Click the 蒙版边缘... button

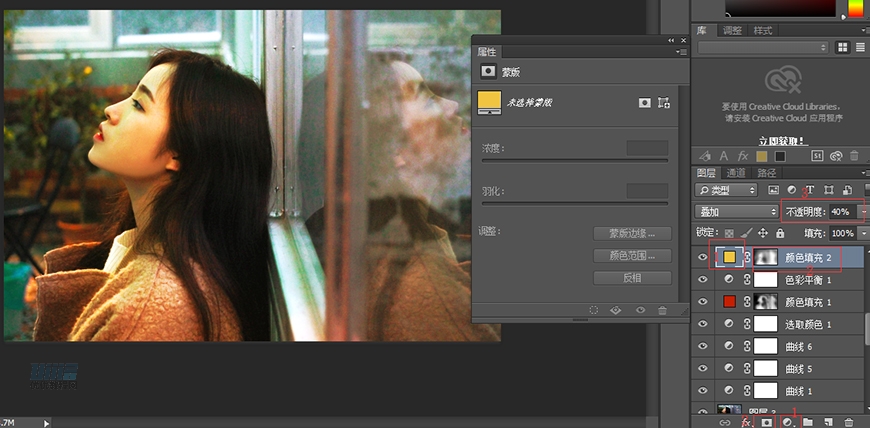pos(633,233)
